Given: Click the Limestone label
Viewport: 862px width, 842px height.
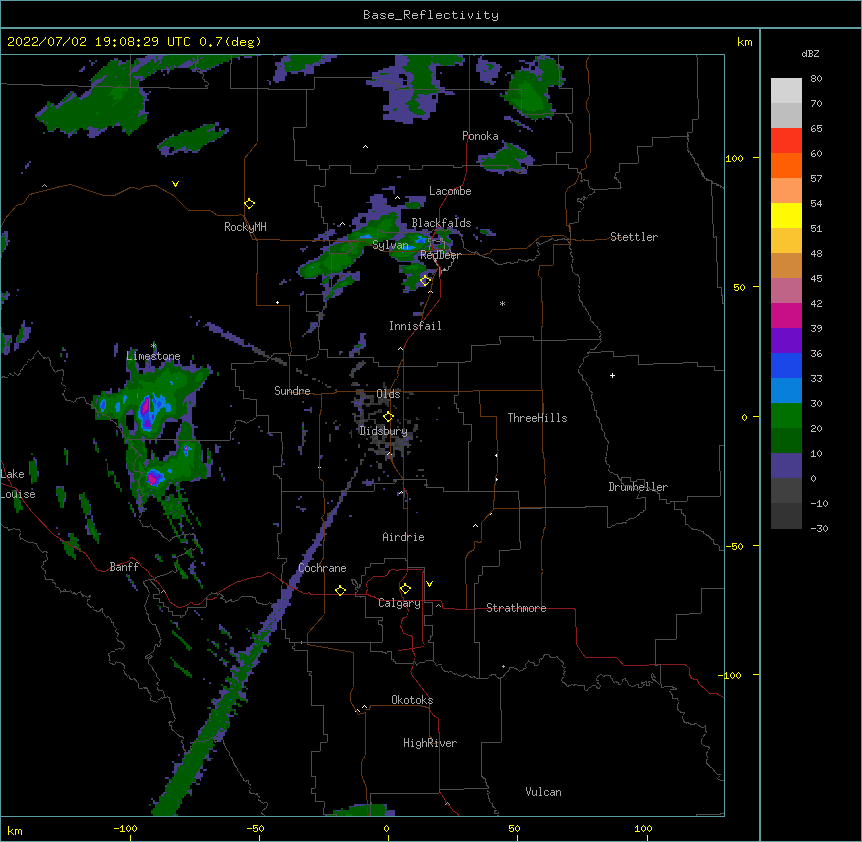Looking at the screenshot, I should click(153, 356).
